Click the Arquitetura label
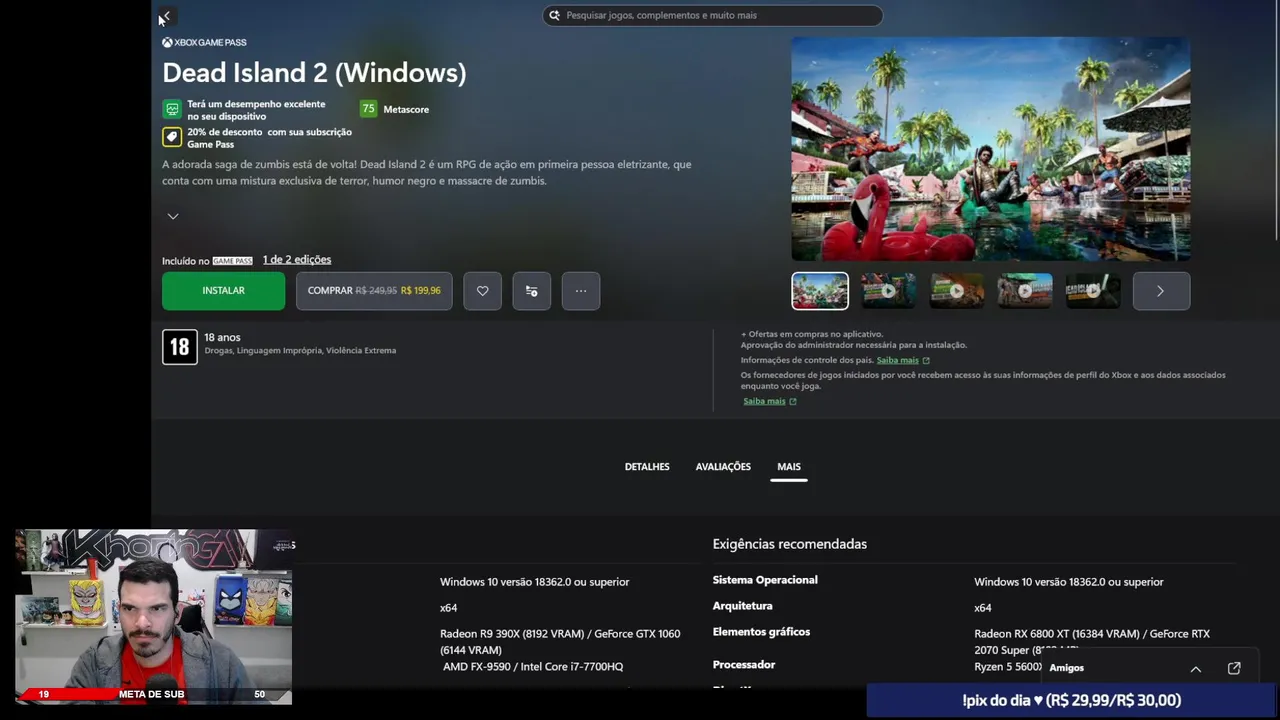Viewport: 1280px width, 720px height. [742, 606]
